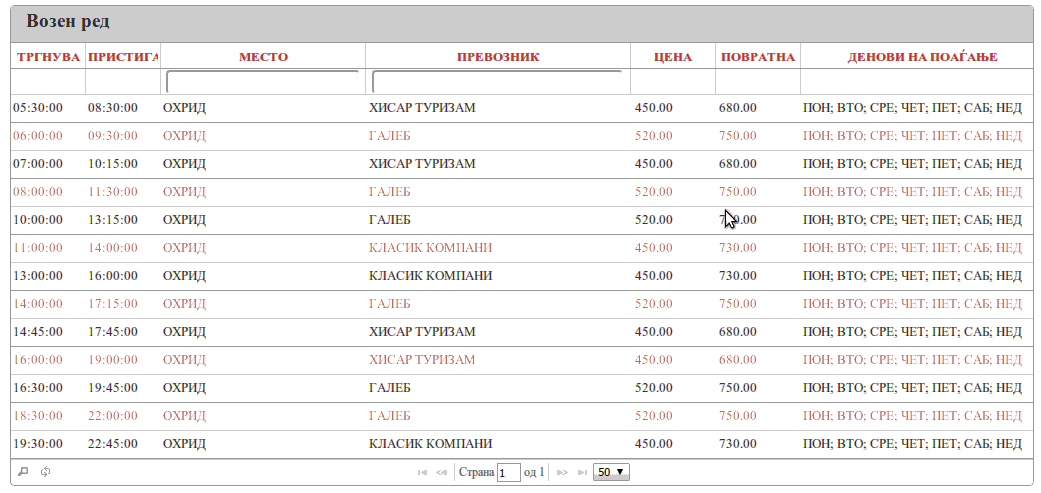This screenshot has width=1041, height=493.
Task: Click operating days cell in 19:30:00 row
Action: [x=912, y=444]
